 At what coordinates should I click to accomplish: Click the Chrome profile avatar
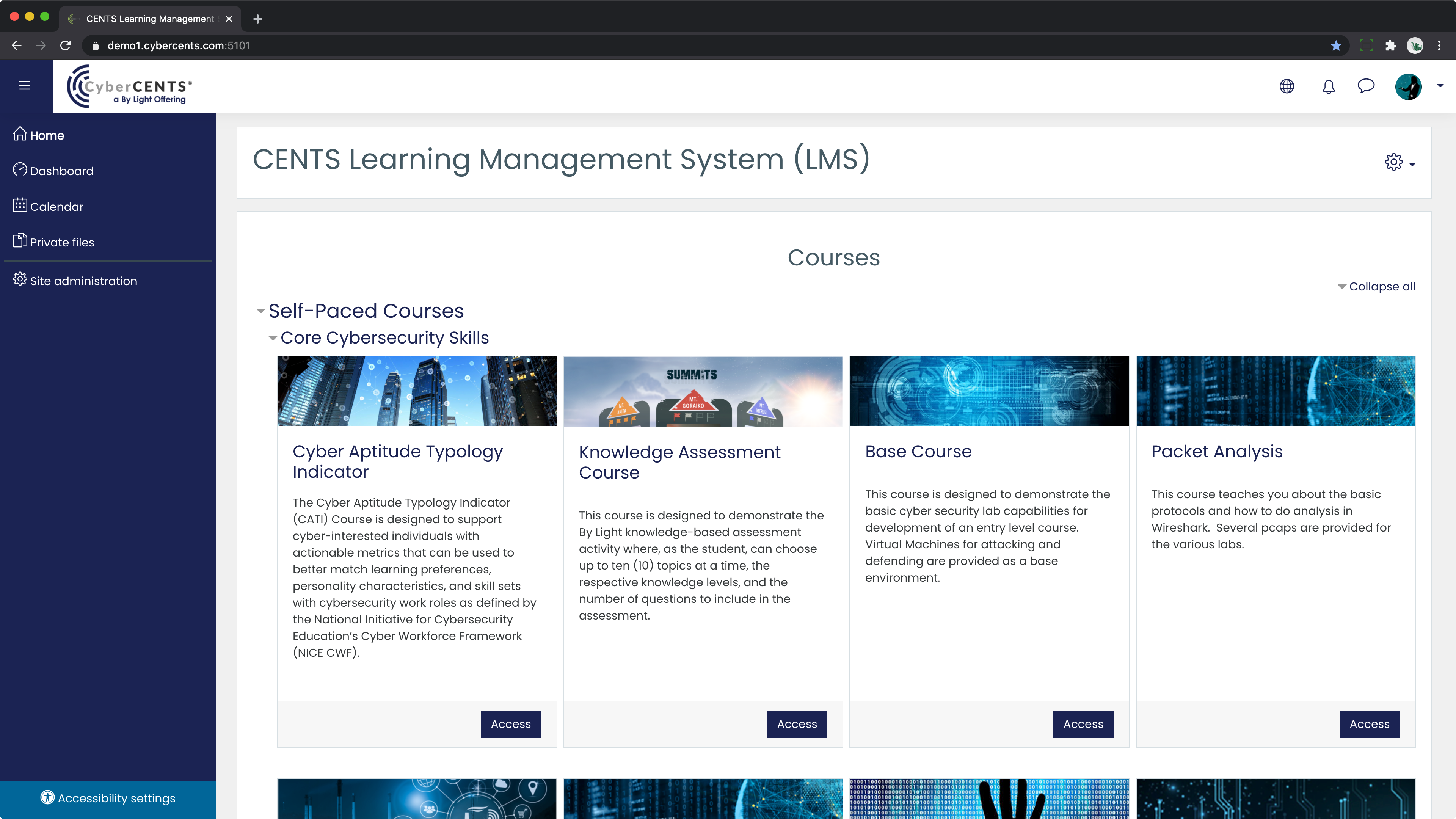[x=1415, y=46]
